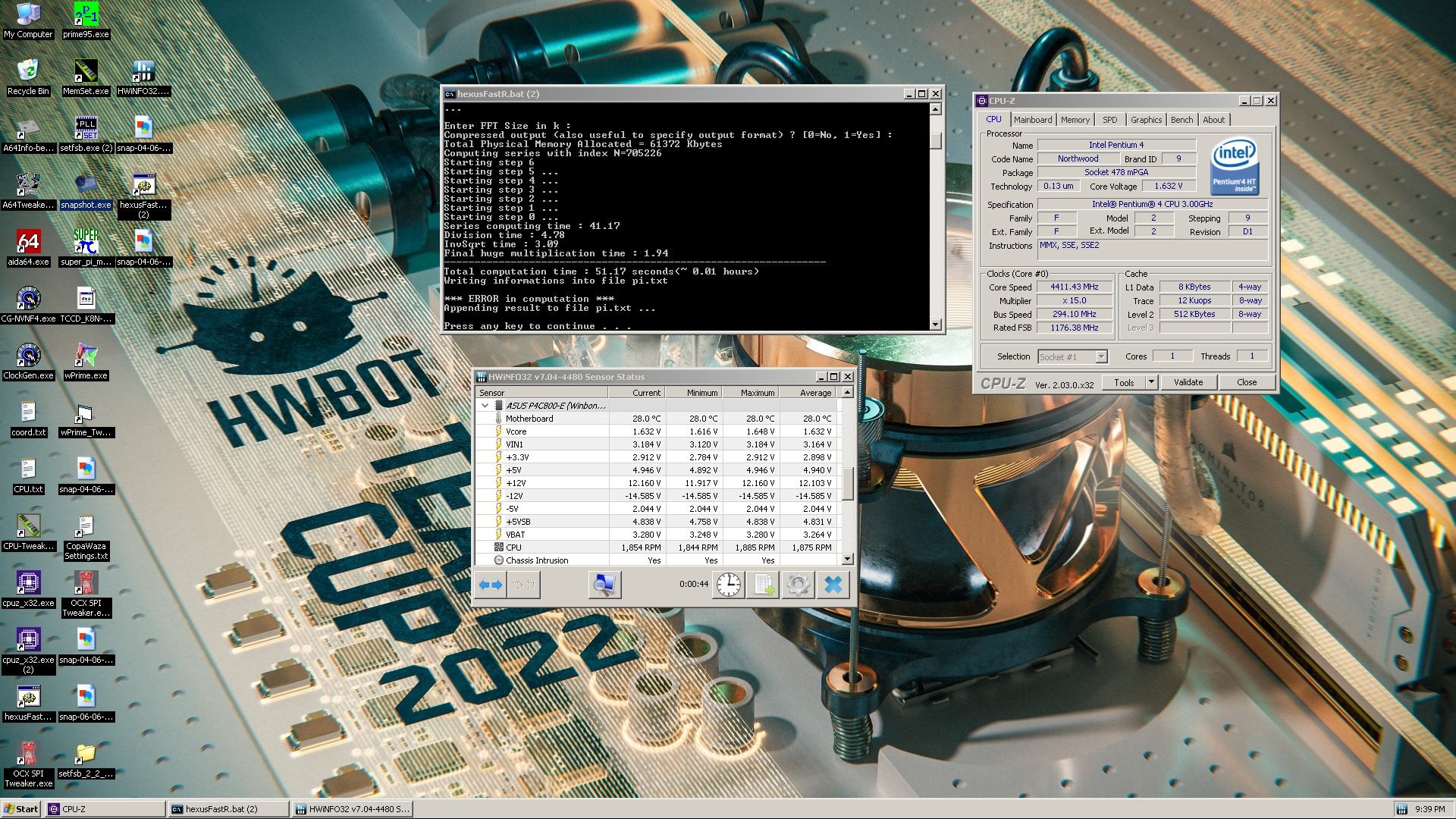Select the Vcore sensor row
Screen dimensions: 1456x819
click(657, 431)
